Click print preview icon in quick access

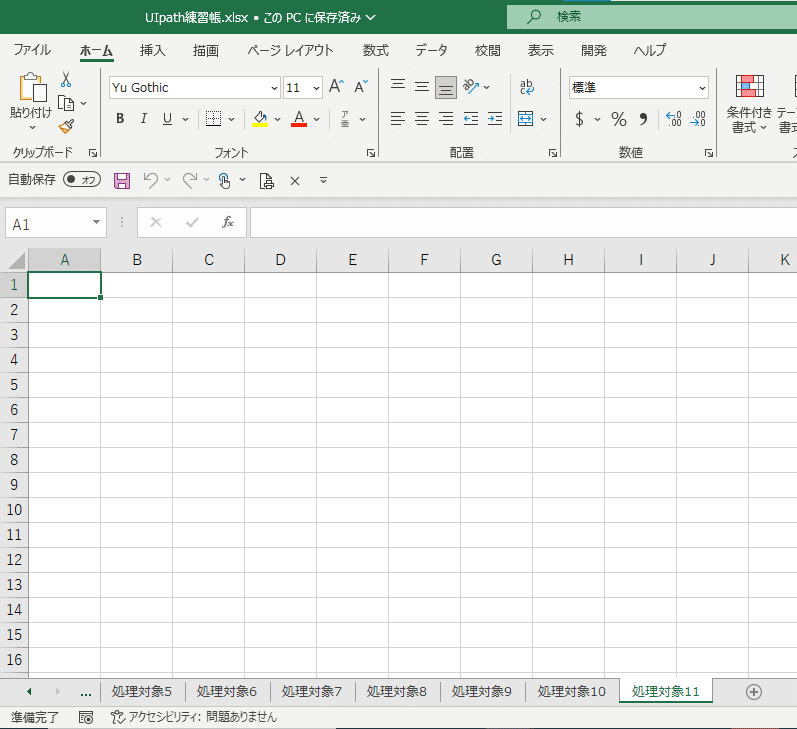(266, 180)
